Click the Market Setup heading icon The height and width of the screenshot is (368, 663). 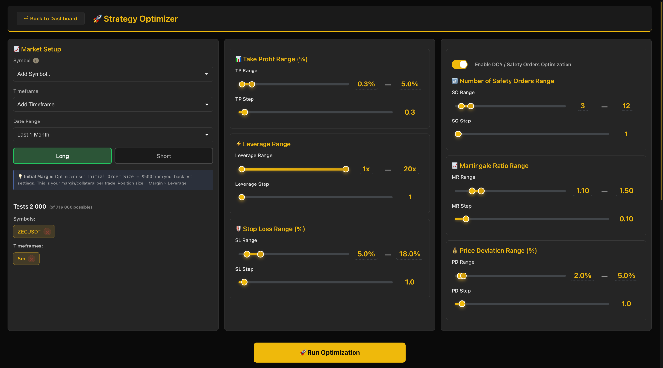coord(16,49)
